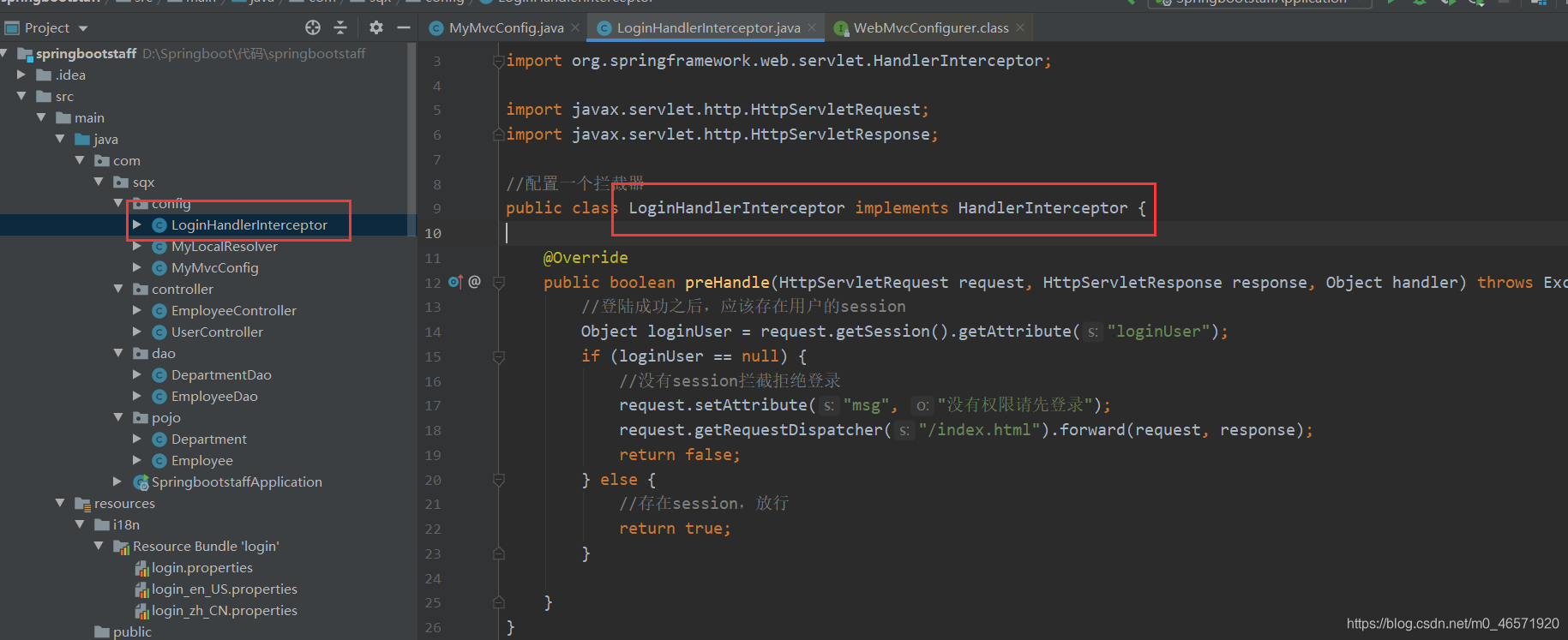
Task: Click the collapse all icon in Project panel
Action: coord(340,27)
